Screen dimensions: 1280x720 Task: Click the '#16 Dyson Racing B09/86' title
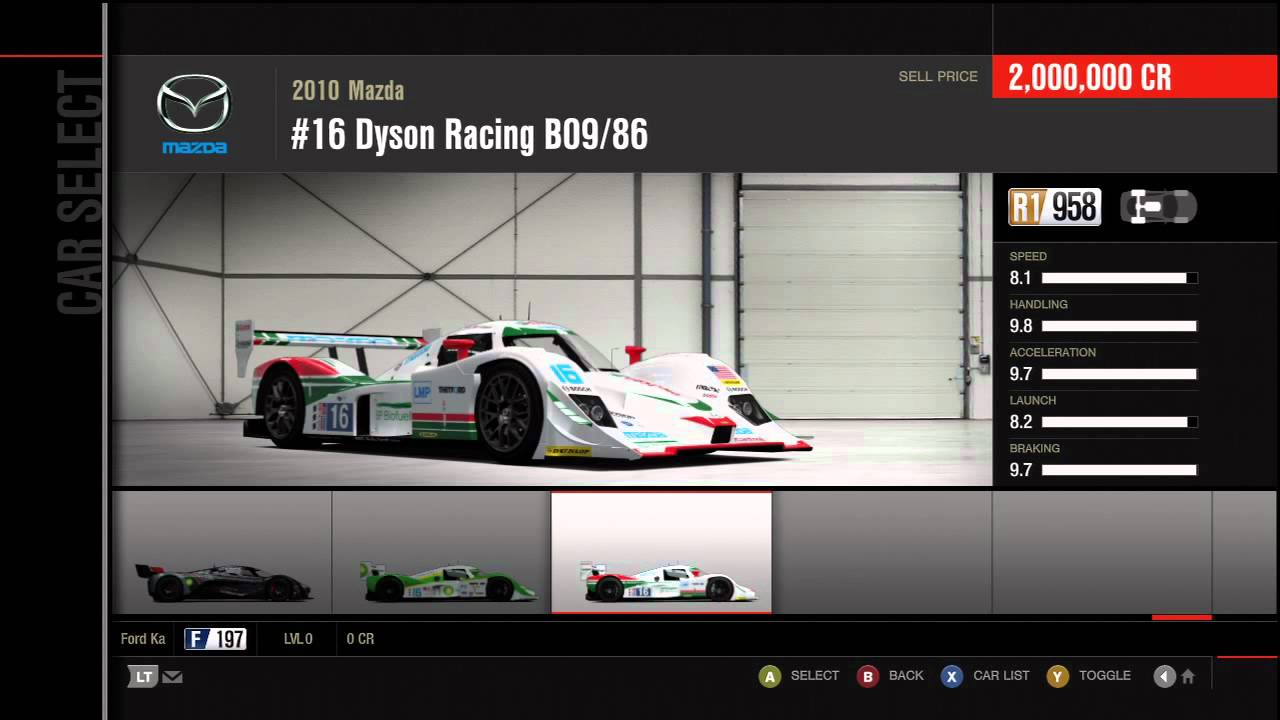(469, 135)
